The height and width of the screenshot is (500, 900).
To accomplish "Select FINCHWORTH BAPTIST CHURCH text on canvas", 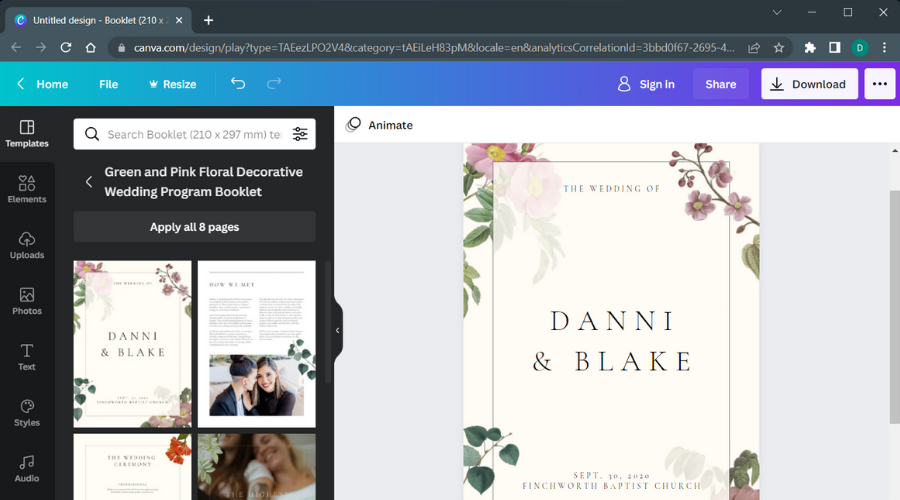I will tap(612, 486).
